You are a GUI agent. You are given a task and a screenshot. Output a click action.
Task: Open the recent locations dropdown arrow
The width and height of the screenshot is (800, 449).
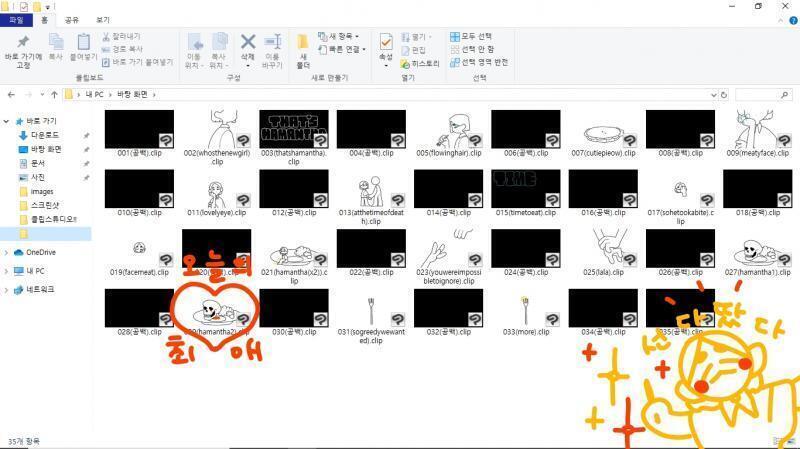pyautogui.click(x=42, y=95)
